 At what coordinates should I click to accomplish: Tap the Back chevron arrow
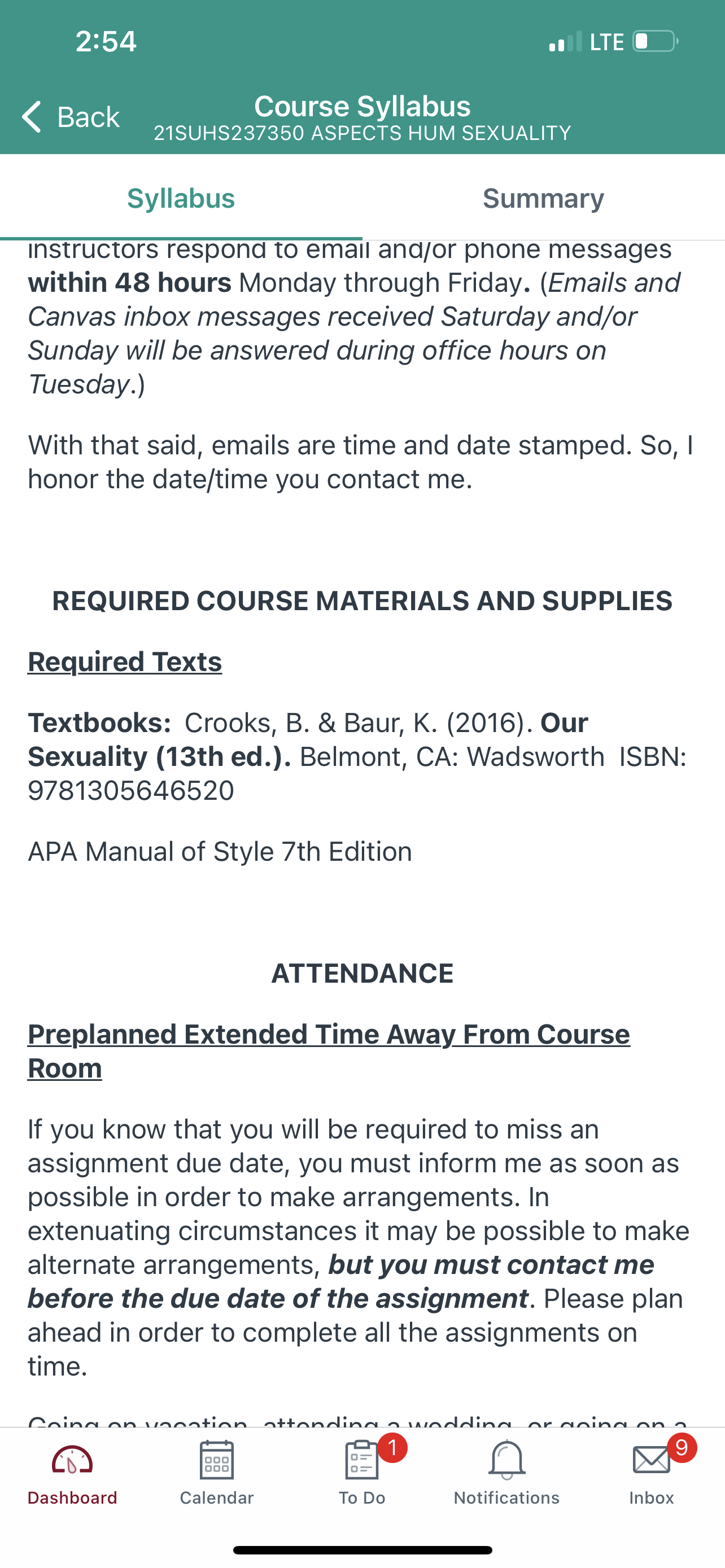pos(31,116)
